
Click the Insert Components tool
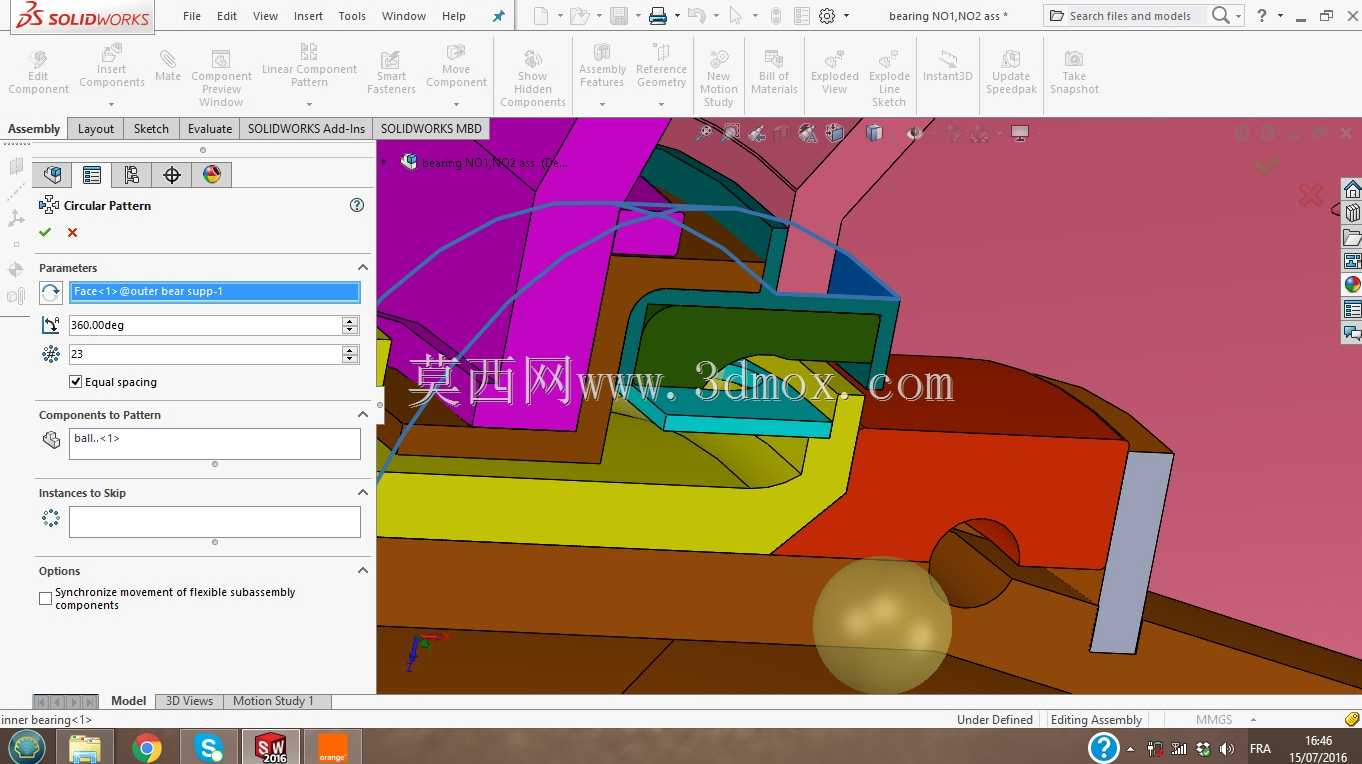coord(111,67)
